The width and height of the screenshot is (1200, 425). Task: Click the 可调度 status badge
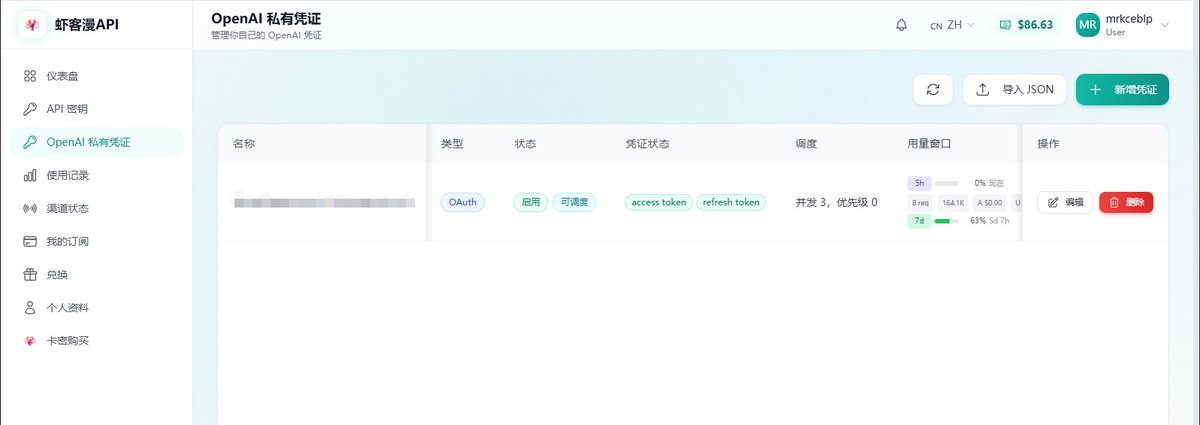click(574, 202)
